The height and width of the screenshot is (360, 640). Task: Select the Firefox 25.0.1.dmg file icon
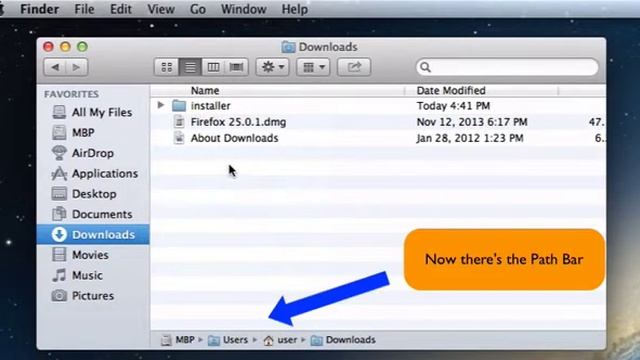tap(179, 122)
